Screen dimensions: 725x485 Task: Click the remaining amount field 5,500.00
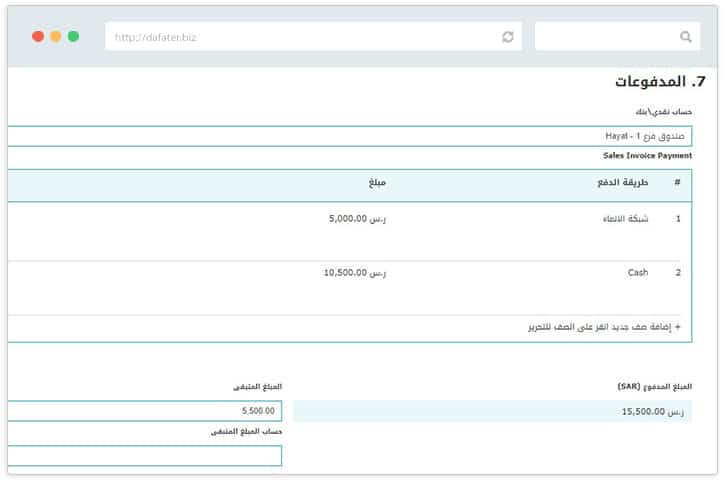click(x=145, y=411)
